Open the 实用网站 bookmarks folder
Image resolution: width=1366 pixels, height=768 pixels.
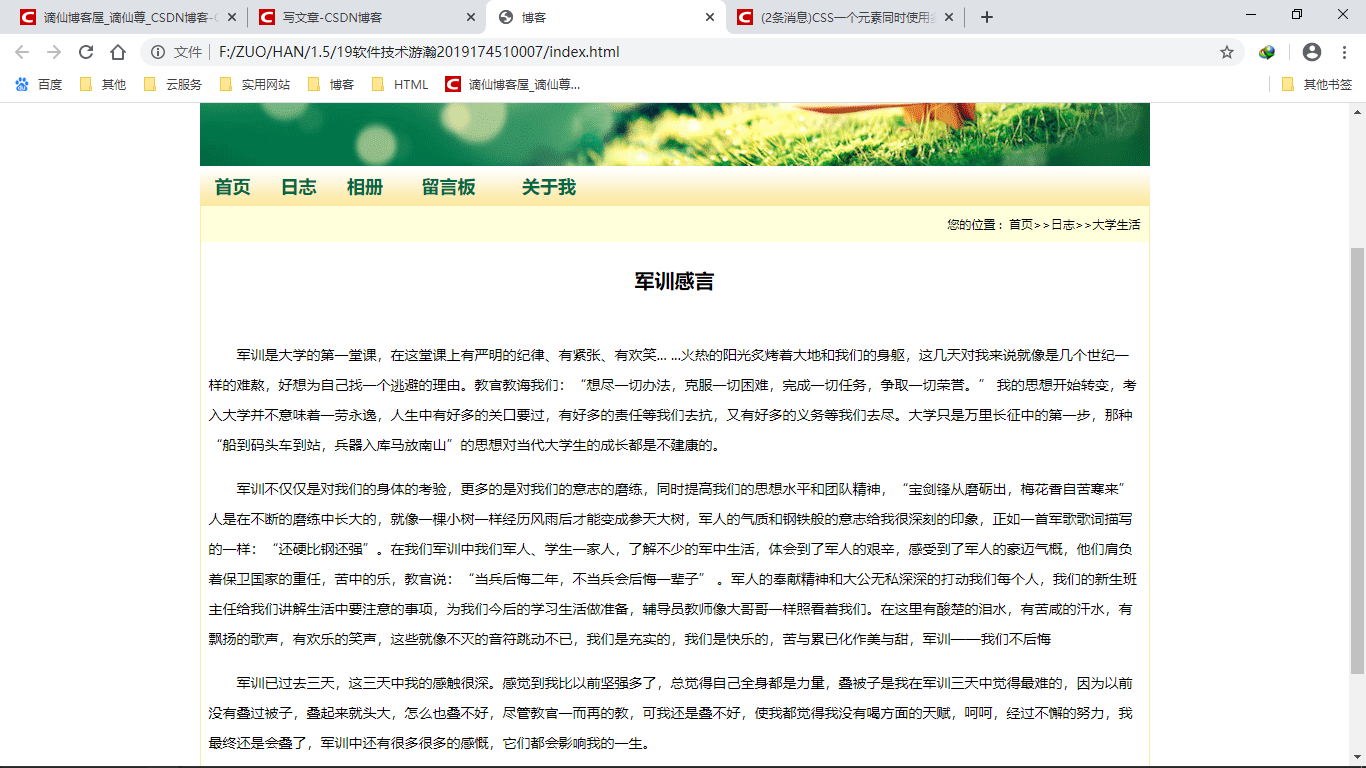point(255,85)
